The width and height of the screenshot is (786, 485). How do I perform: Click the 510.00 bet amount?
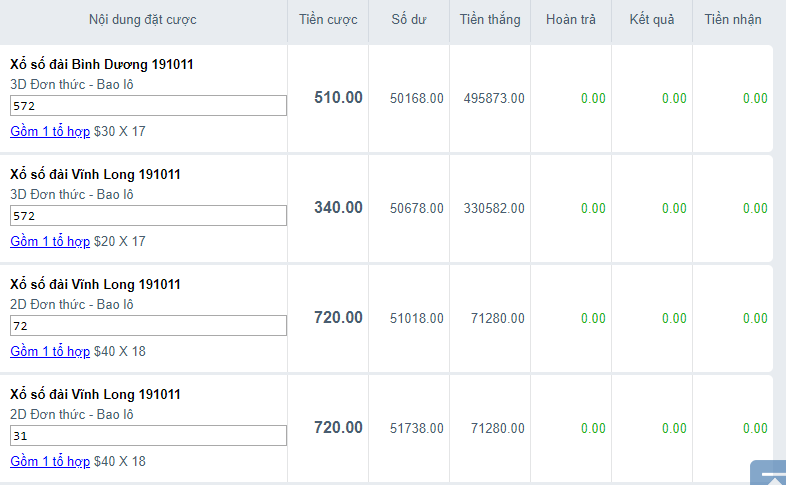(x=338, y=98)
